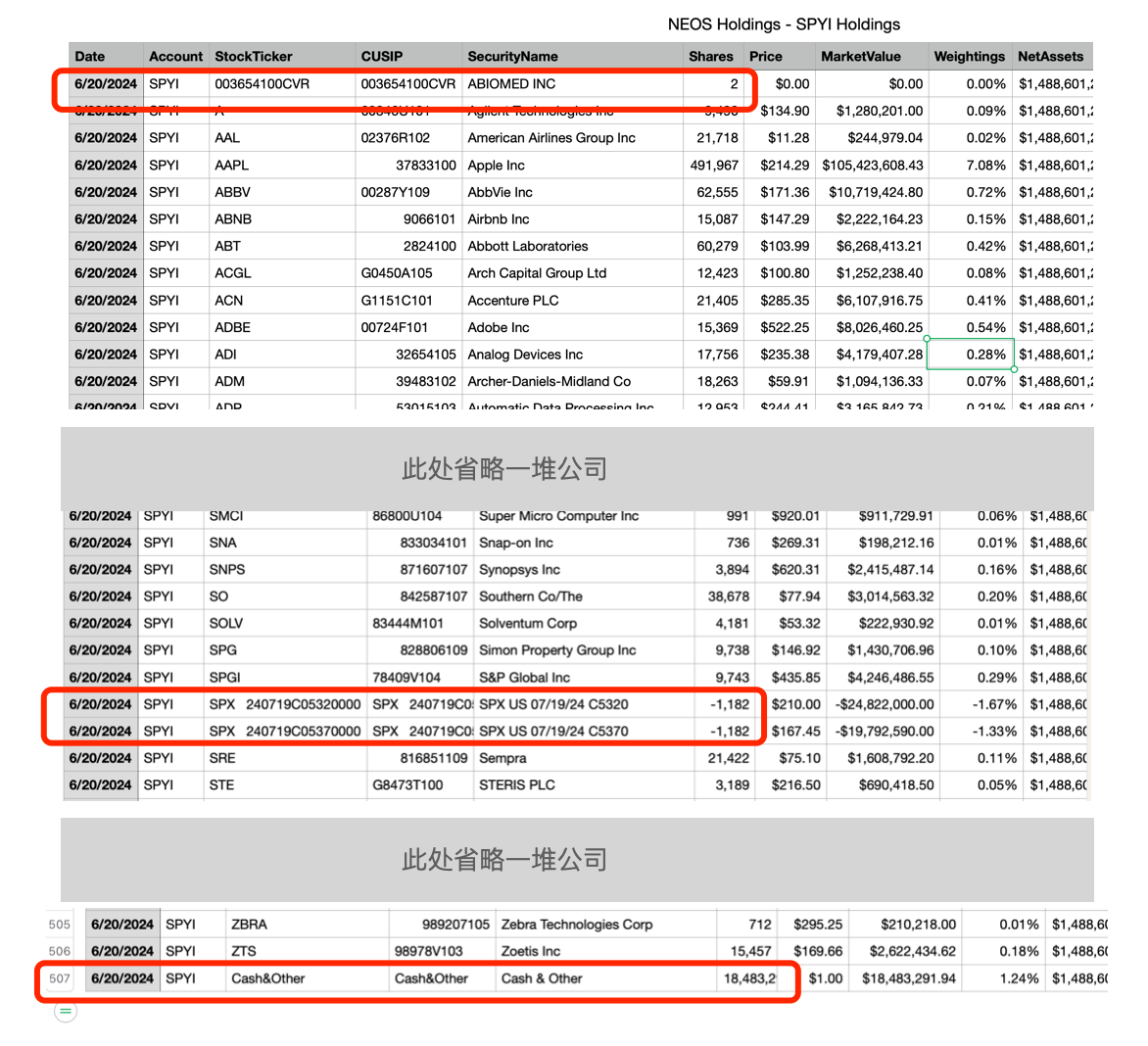Select the Cash & Other security name cell

[605, 978]
